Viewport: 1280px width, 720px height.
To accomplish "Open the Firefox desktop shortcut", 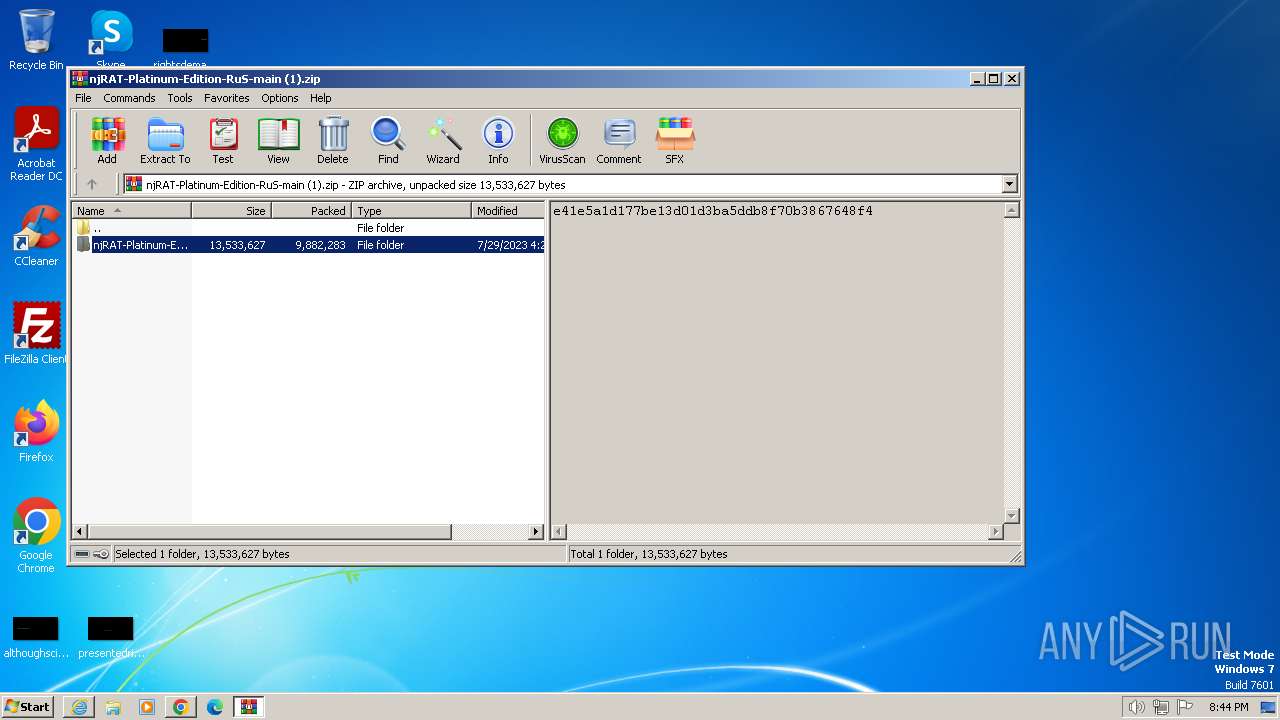I will [36, 431].
